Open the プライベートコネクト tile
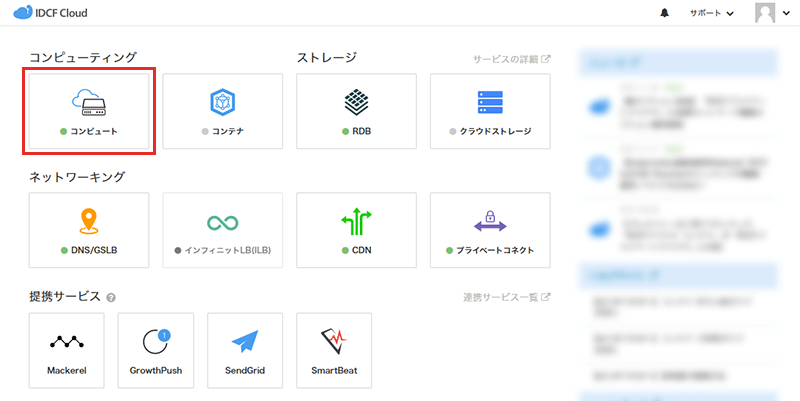Image resolution: width=800 pixels, height=401 pixels. tap(490, 230)
